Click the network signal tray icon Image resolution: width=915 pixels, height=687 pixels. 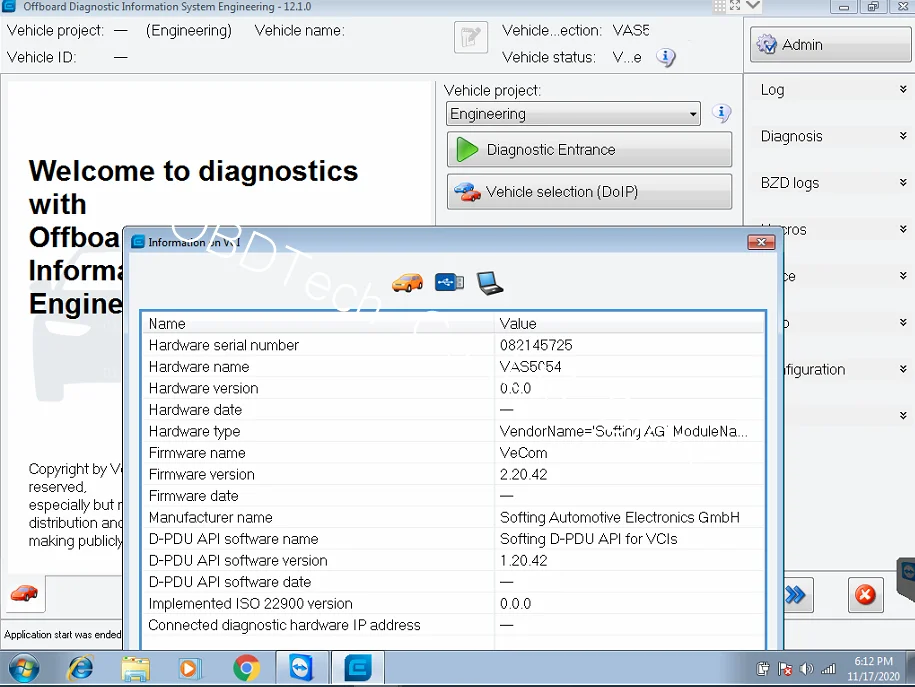[828, 669]
